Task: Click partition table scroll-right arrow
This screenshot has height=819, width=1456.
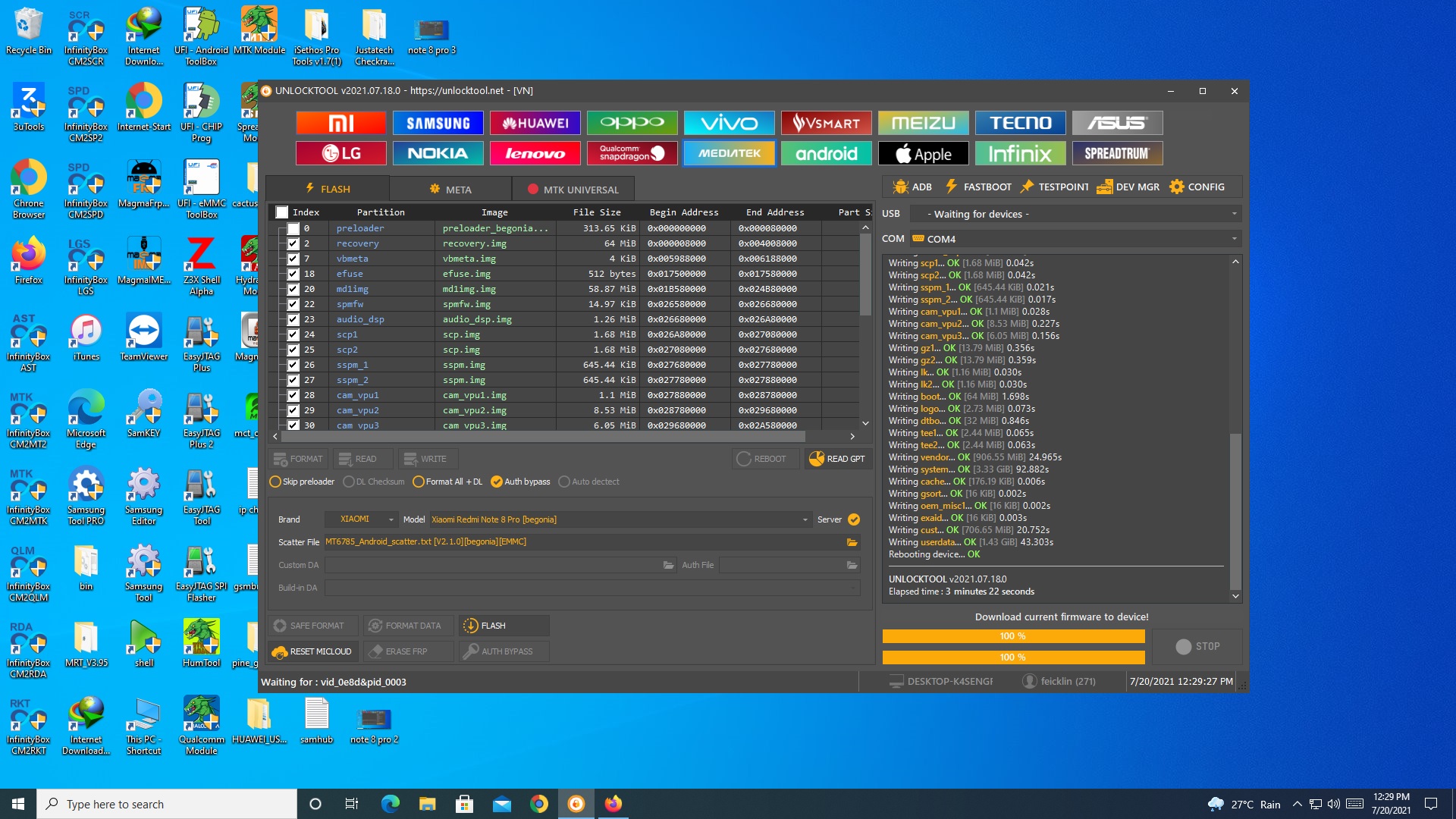Action: point(852,436)
